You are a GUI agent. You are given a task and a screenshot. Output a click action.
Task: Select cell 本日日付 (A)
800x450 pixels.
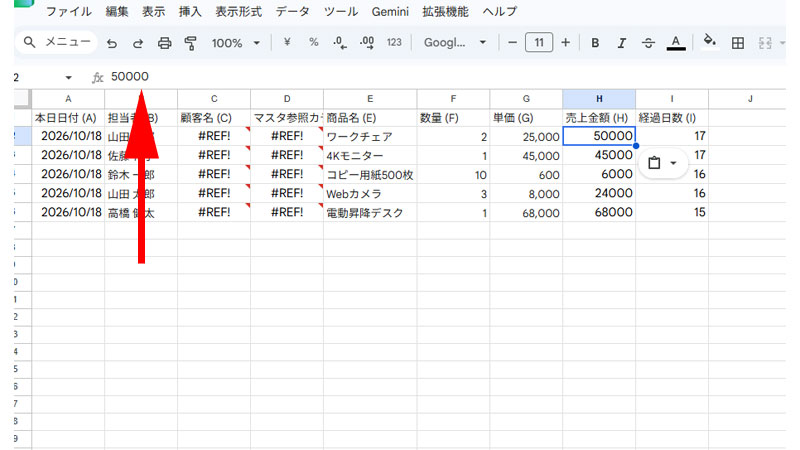pos(68,118)
